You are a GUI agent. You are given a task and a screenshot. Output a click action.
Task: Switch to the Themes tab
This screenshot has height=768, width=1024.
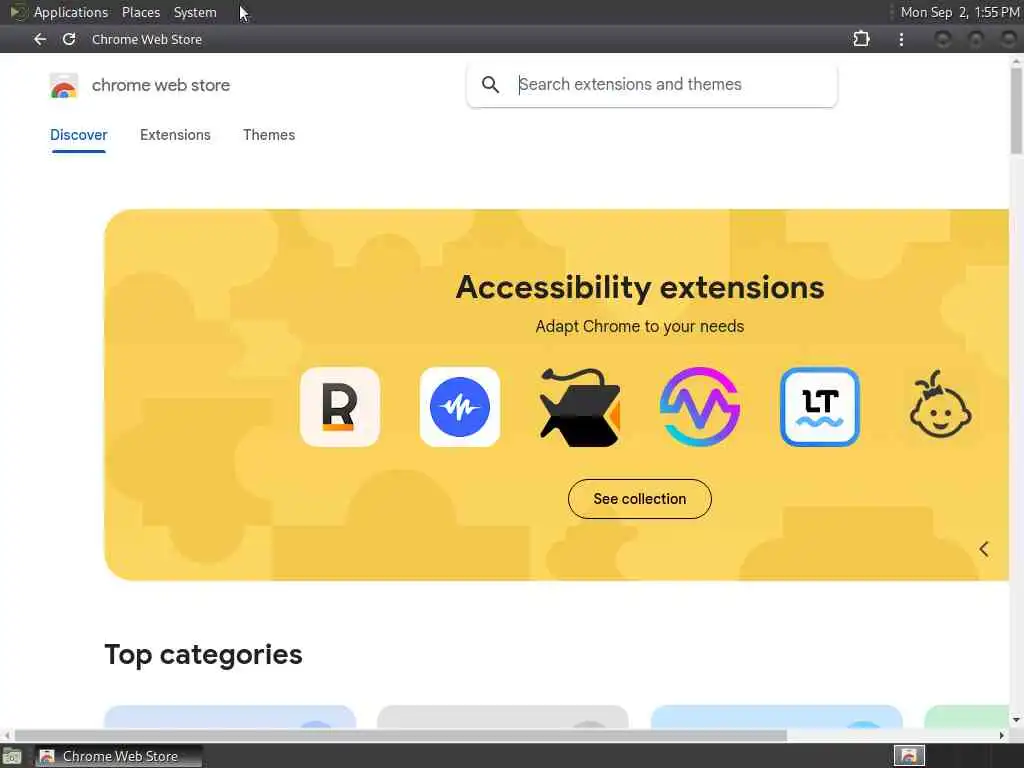tap(269, 135)
